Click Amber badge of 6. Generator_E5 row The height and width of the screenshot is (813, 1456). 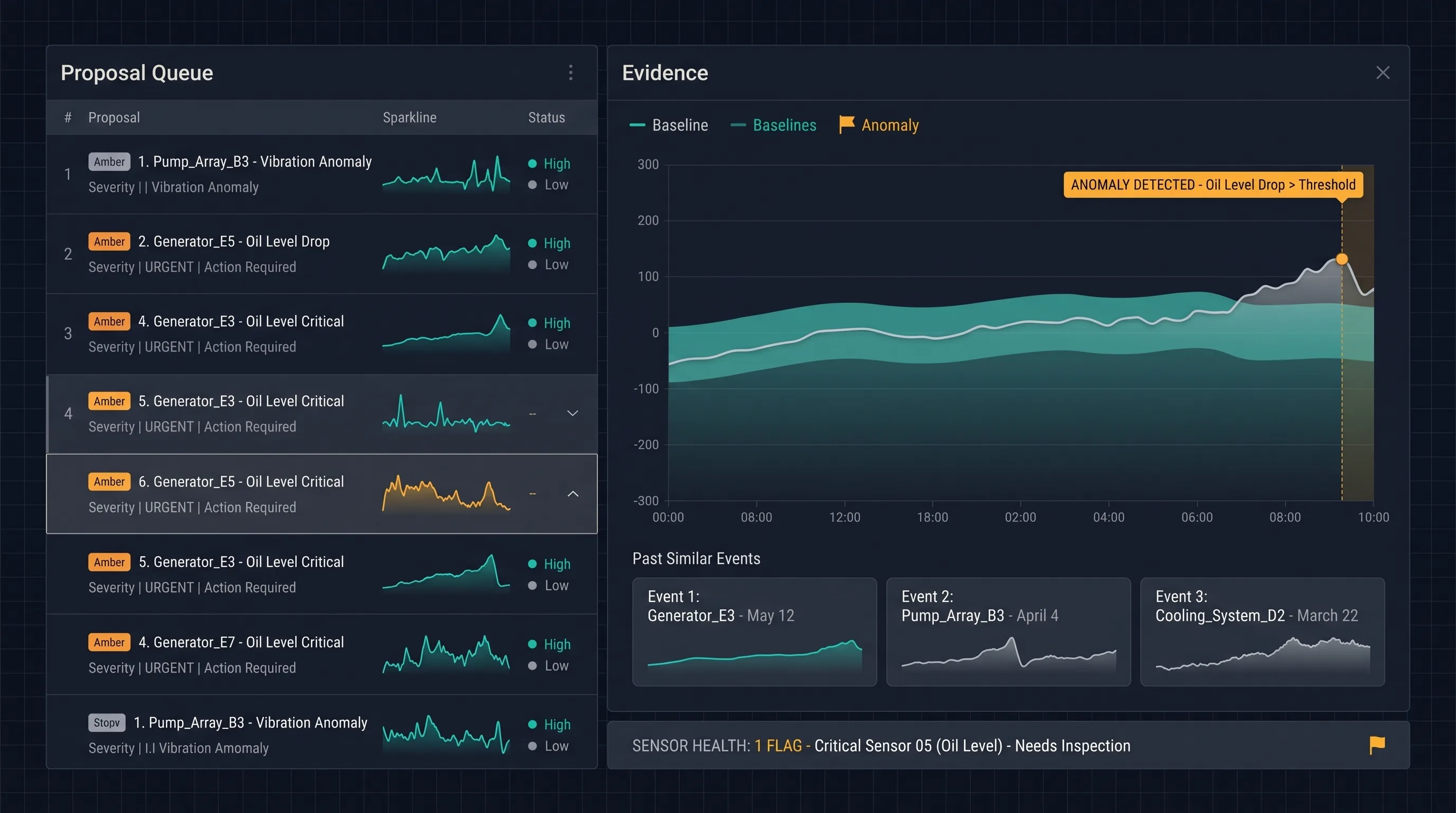pyautogui.click(x=109, y=482)
